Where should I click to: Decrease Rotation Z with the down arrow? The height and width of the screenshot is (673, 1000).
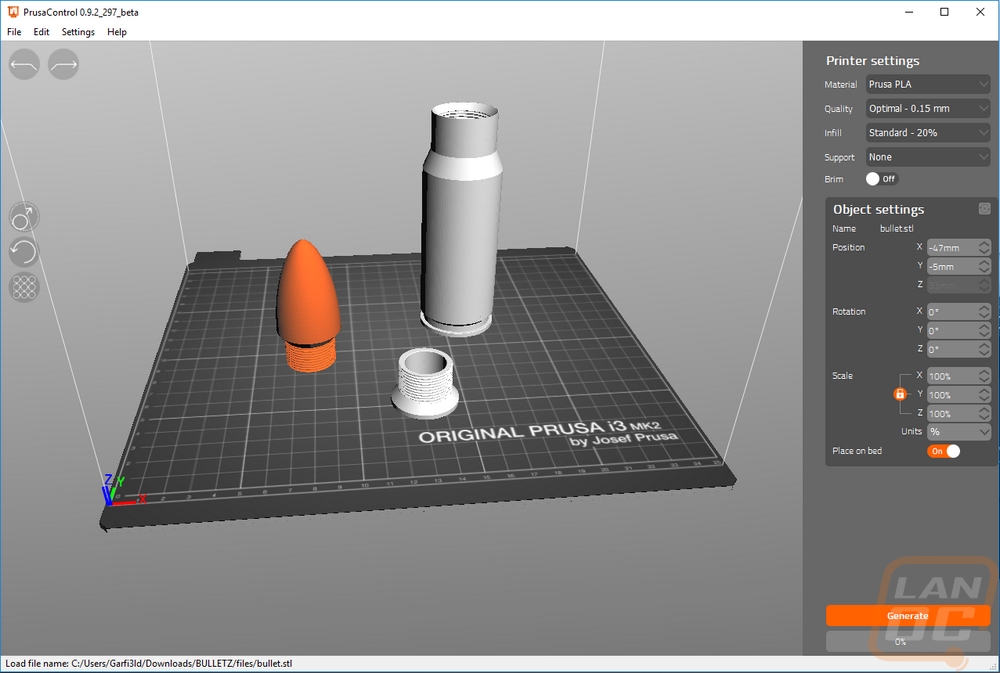[x=984, y=353]
